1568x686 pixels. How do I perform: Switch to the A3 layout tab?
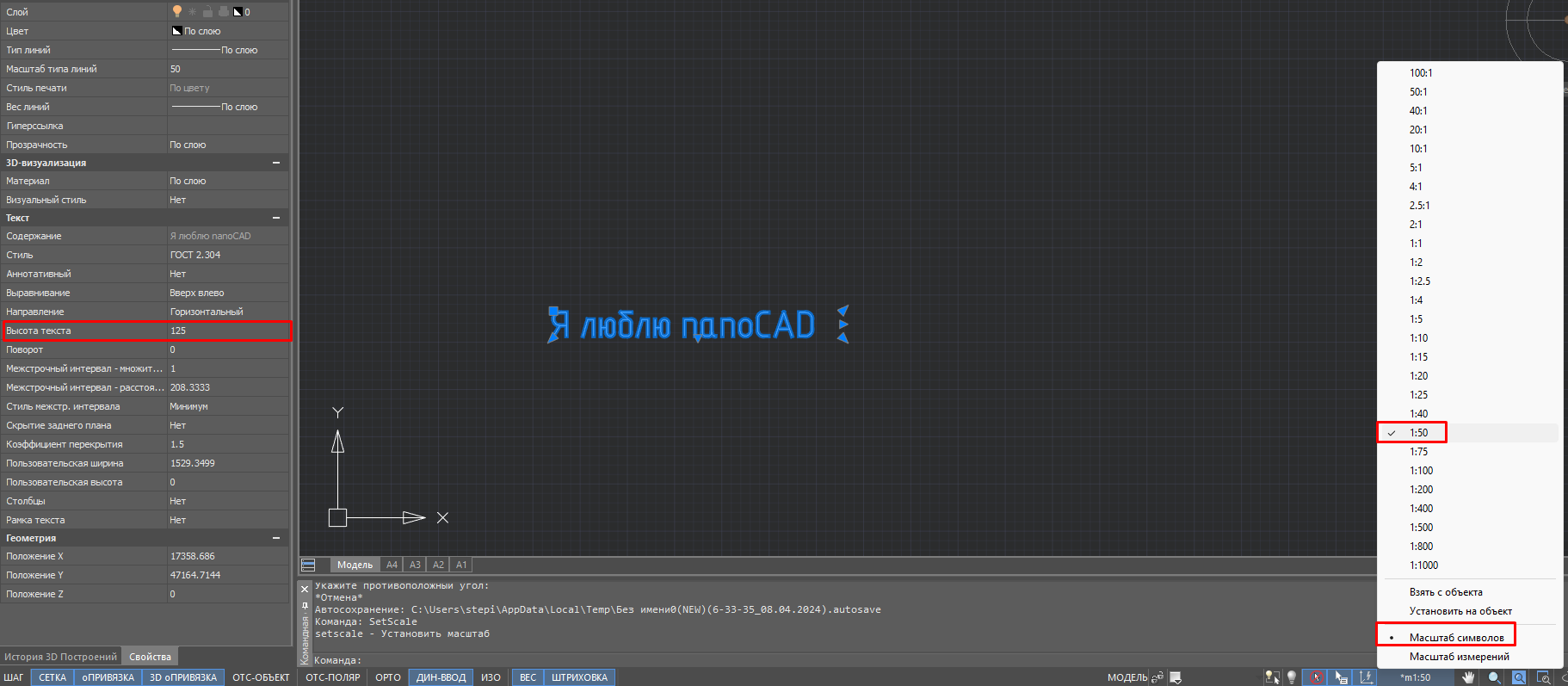point(416,565)
